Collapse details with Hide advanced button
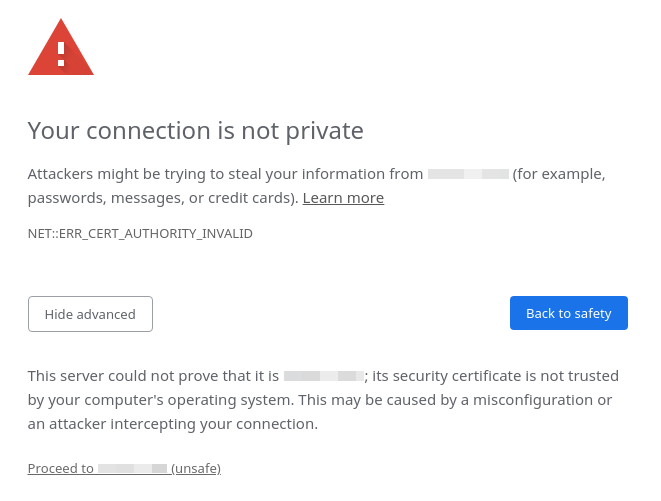 point(90,314)
